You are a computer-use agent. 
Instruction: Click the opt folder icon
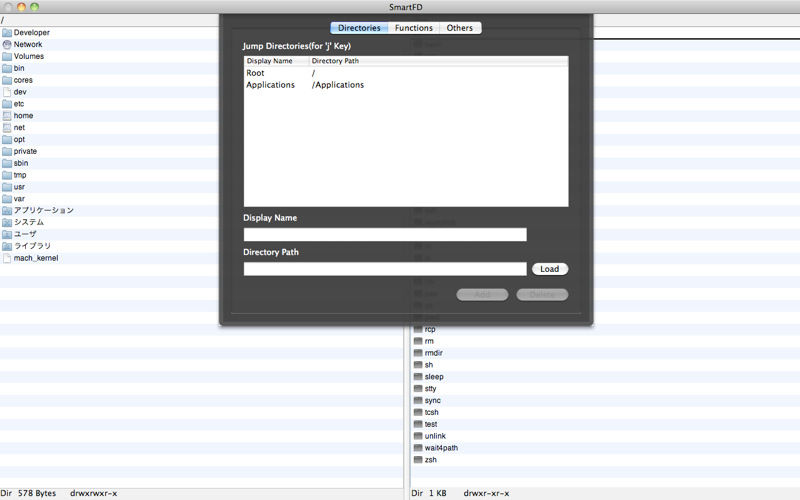click(x=7, y=139)
